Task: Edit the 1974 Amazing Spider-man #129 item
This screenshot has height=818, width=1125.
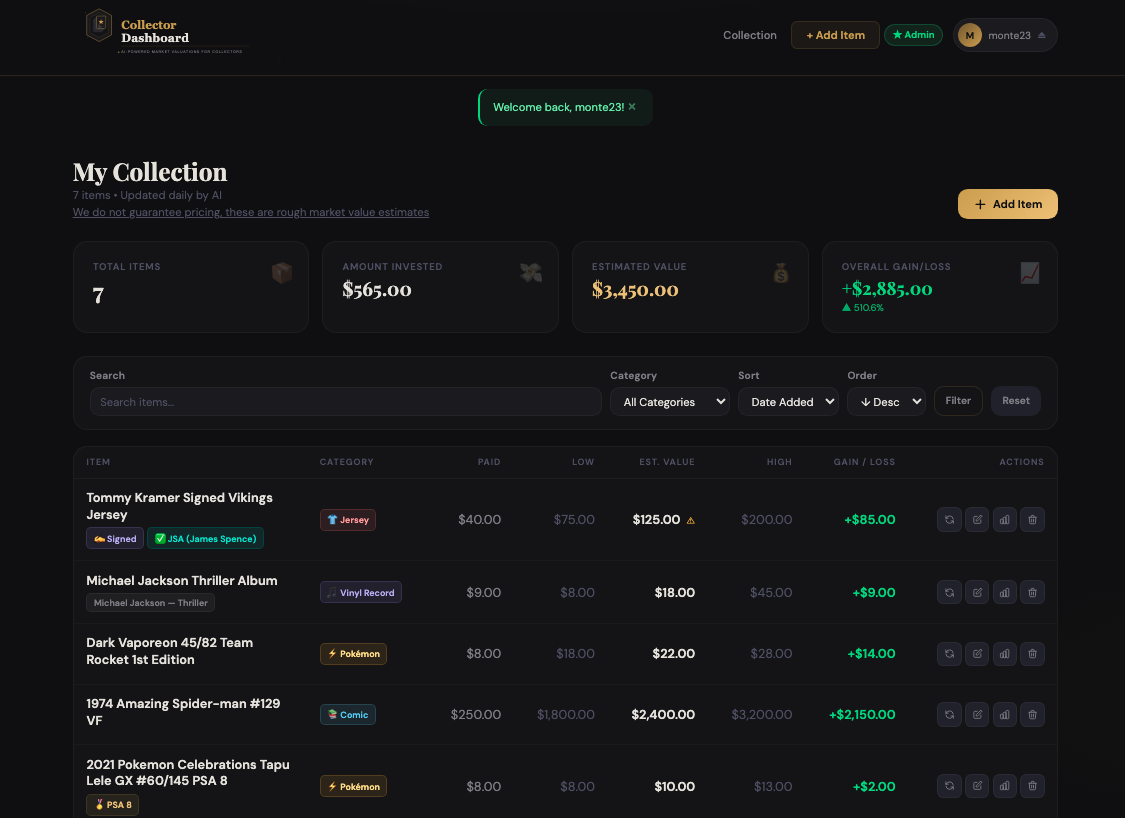Action: (977, 715)
